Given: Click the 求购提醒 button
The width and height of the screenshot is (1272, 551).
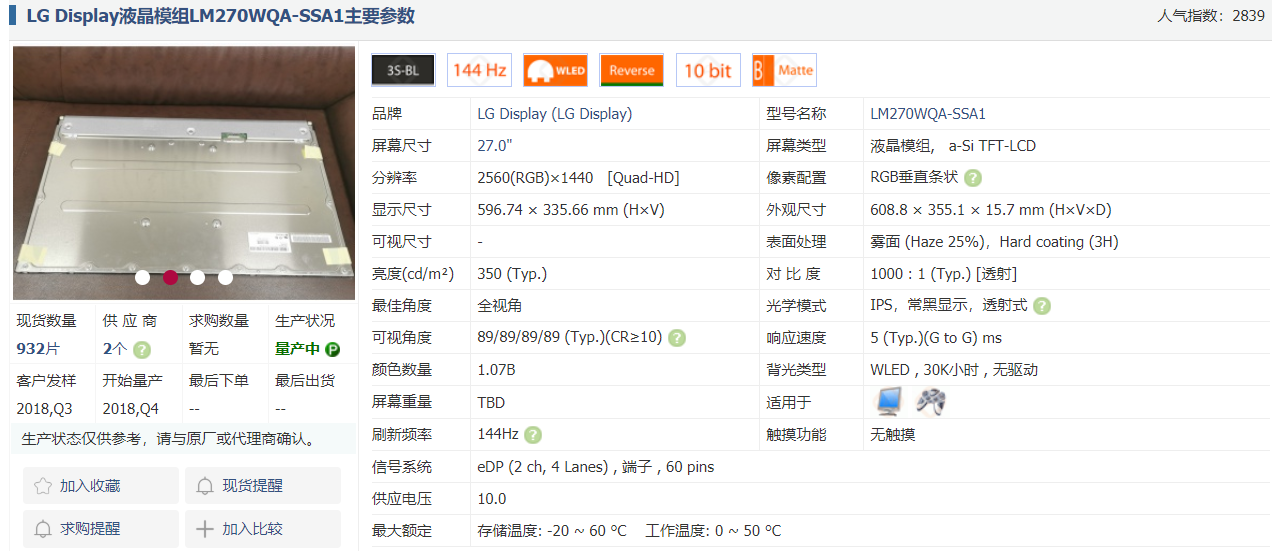Looking at the screenshot, I should (x=101, y=529).
